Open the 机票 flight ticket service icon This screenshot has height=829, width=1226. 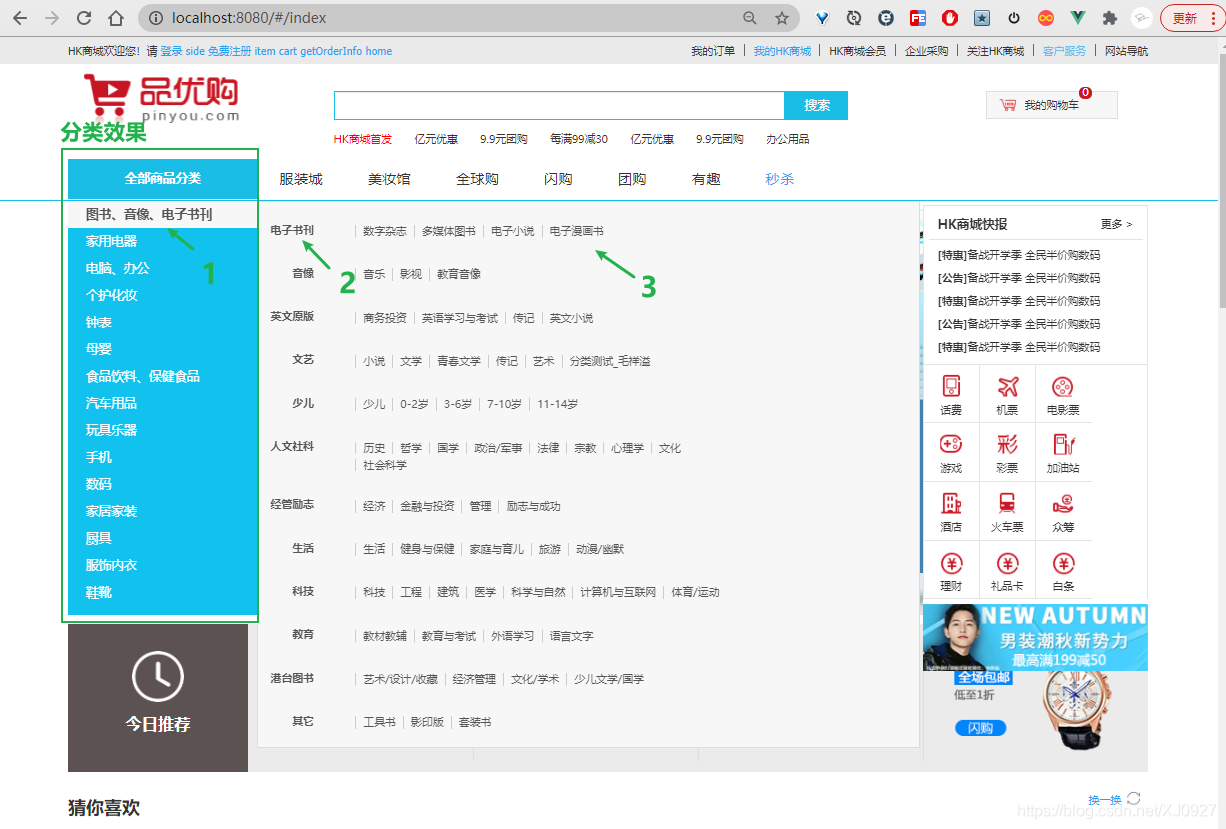[1007, 392]
